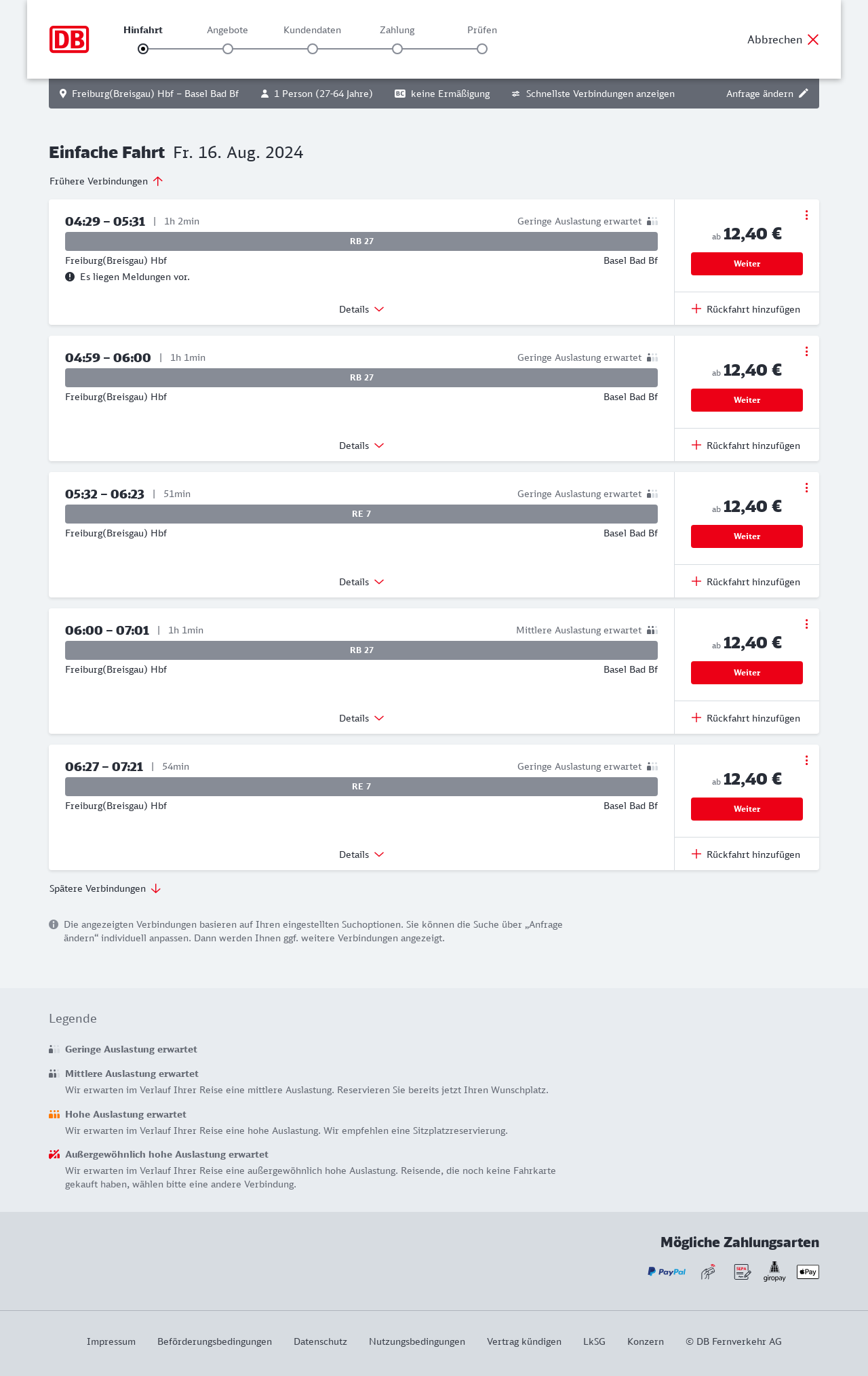868x1376 pixels.
Task: Click the alert icon beside Es liegen Meldungen vor
Action: 70,277
